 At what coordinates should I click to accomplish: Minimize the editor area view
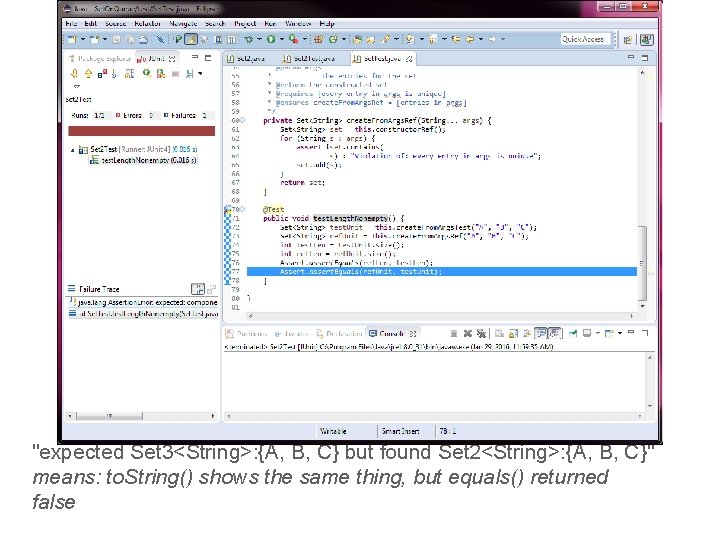point(631,57)
